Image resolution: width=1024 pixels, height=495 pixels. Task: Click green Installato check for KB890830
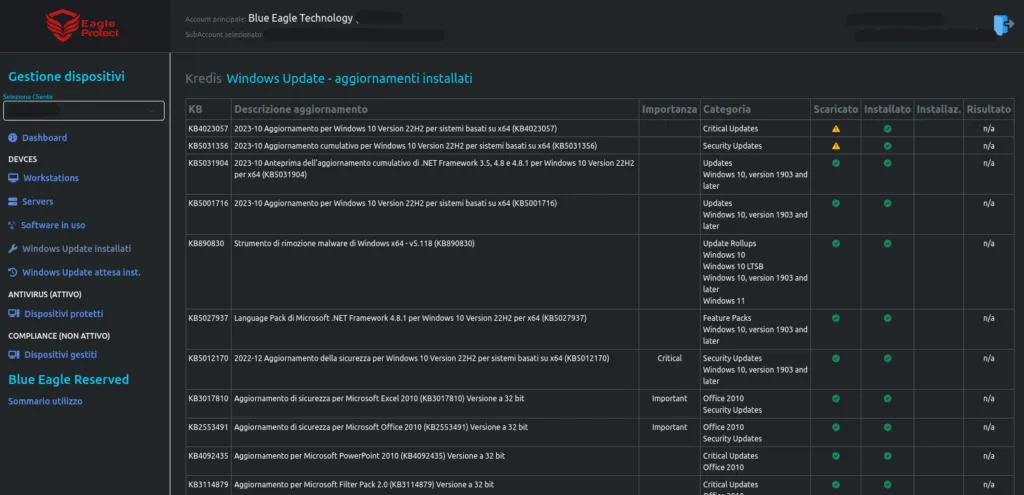(887, 243)
